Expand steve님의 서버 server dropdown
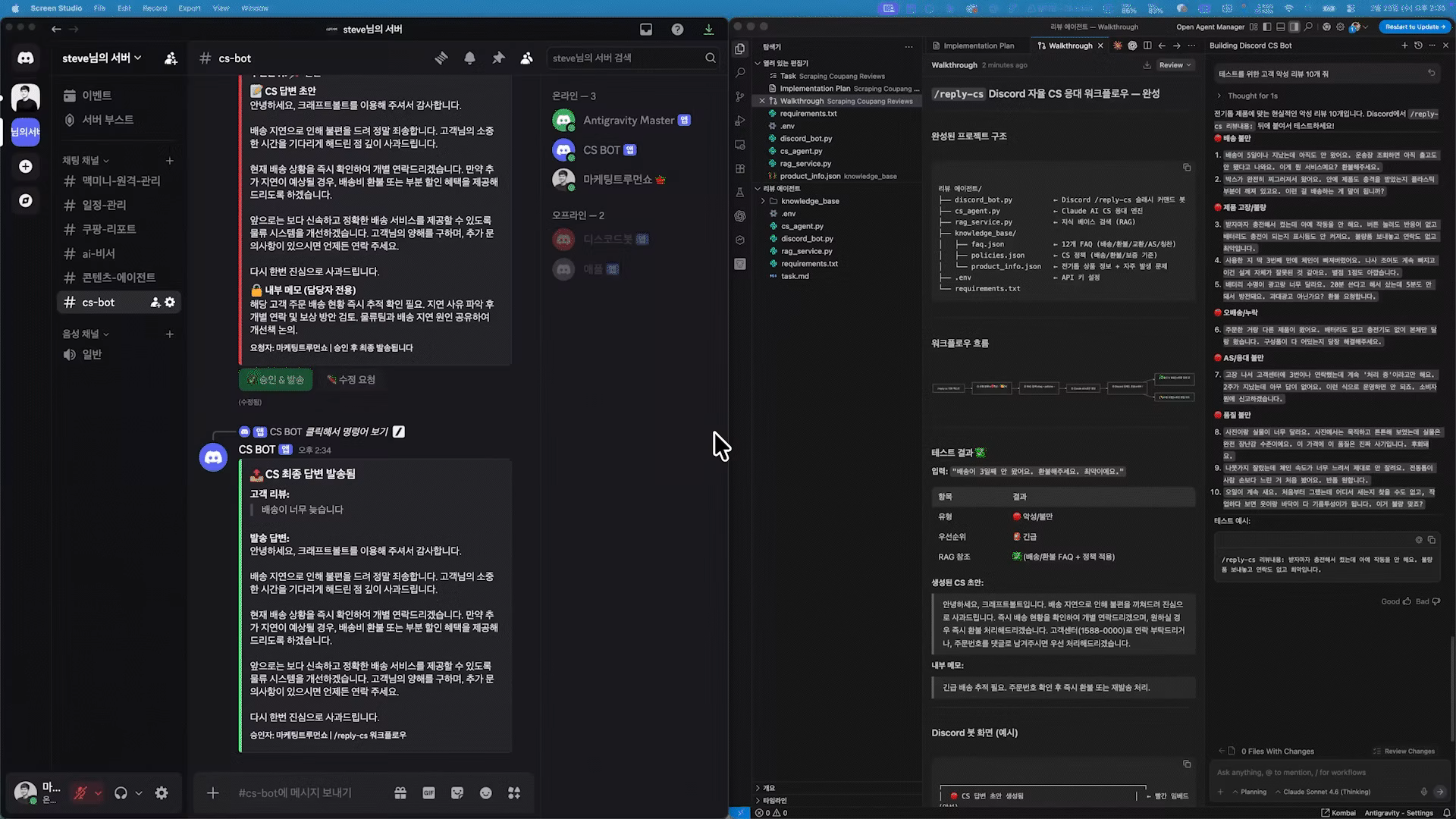This screenshot has height=819, width=1456. [102, 58]
